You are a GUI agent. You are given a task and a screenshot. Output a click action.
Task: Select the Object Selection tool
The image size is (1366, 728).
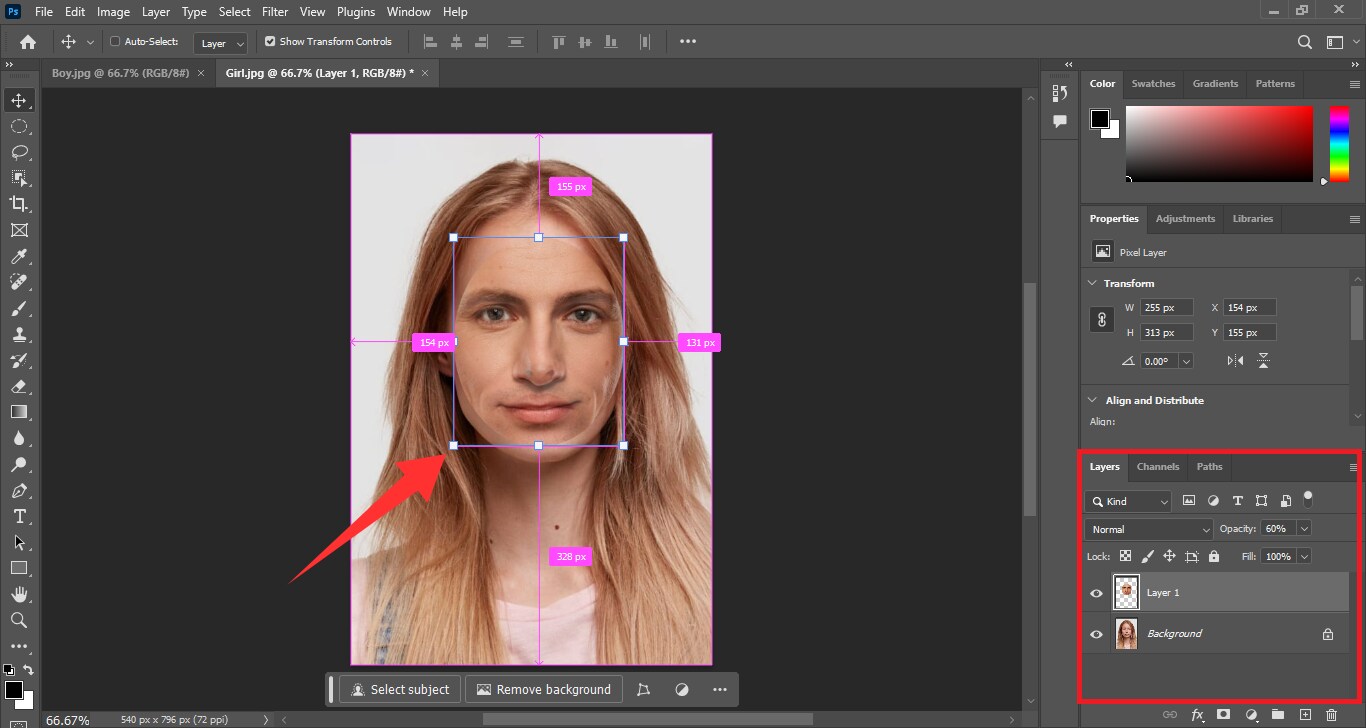19,178
